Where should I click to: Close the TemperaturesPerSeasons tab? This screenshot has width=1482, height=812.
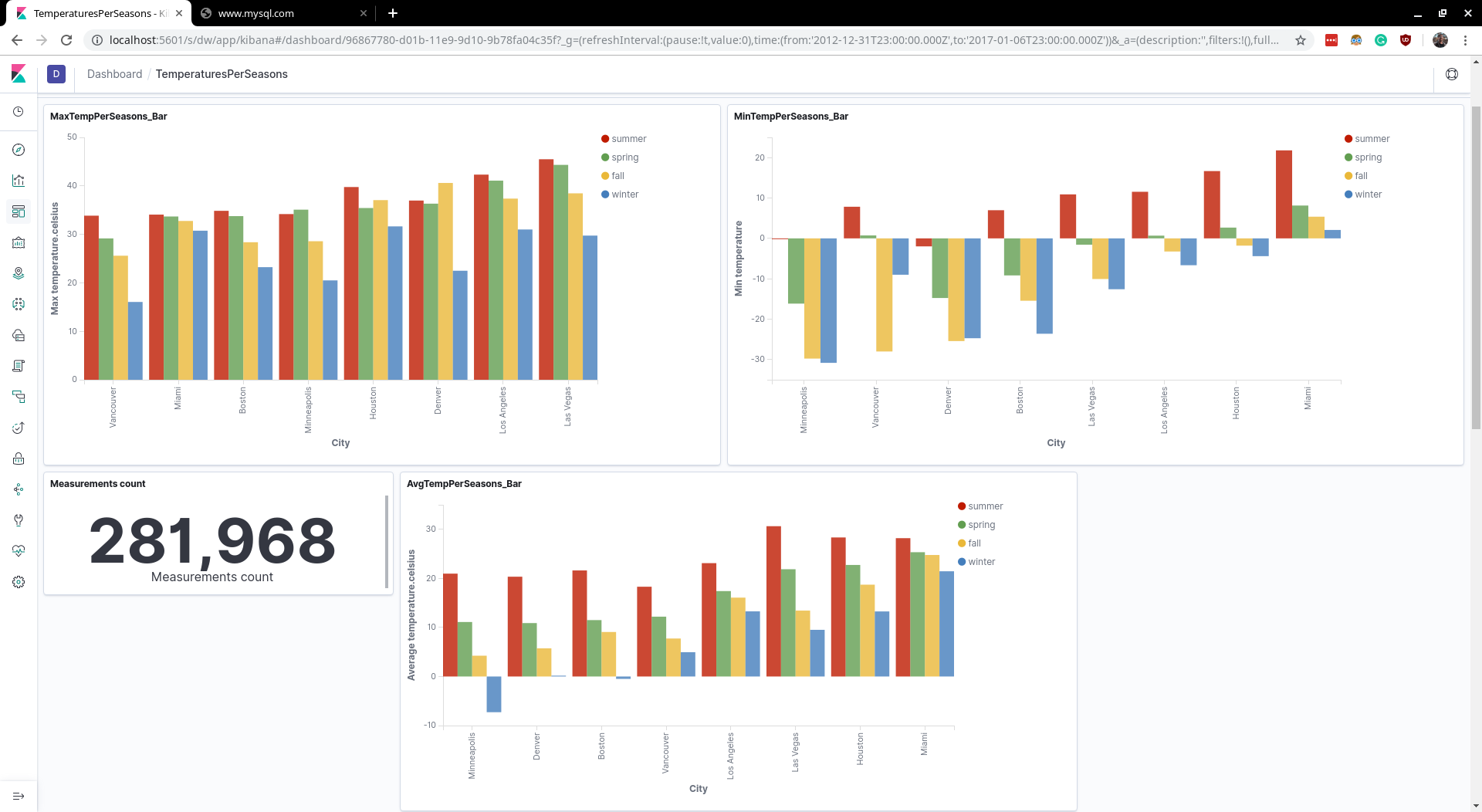point(179,13)
